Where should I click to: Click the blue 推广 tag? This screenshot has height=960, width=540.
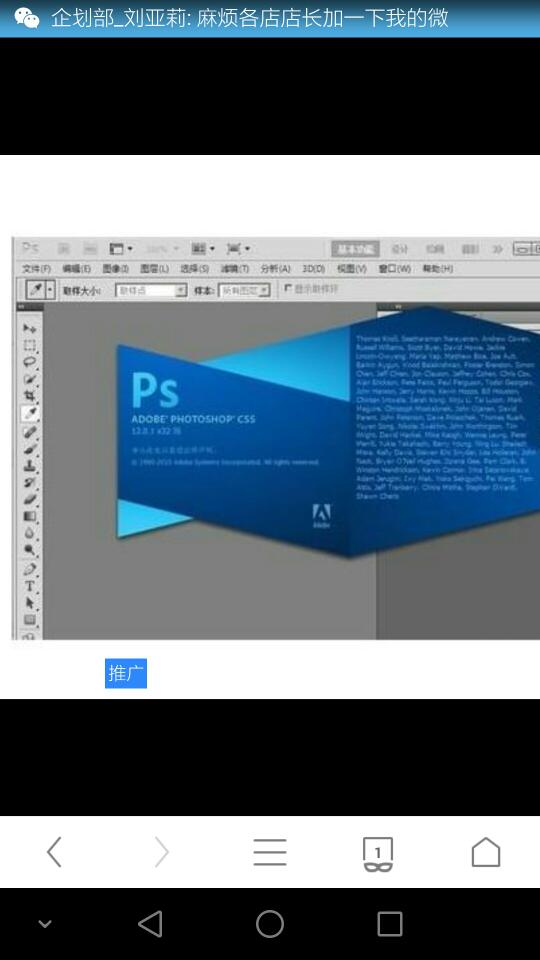click(x=126, y=673)
